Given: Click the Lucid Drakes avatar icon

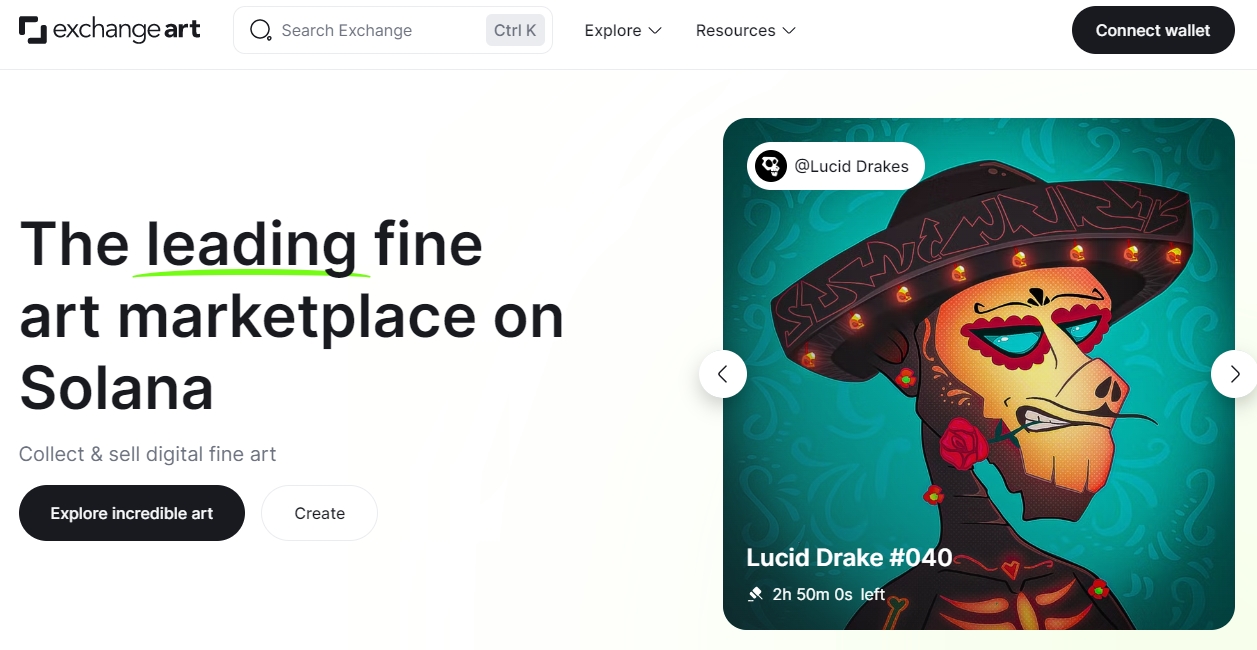Looking at the screenshot, I should click(770, 166).
